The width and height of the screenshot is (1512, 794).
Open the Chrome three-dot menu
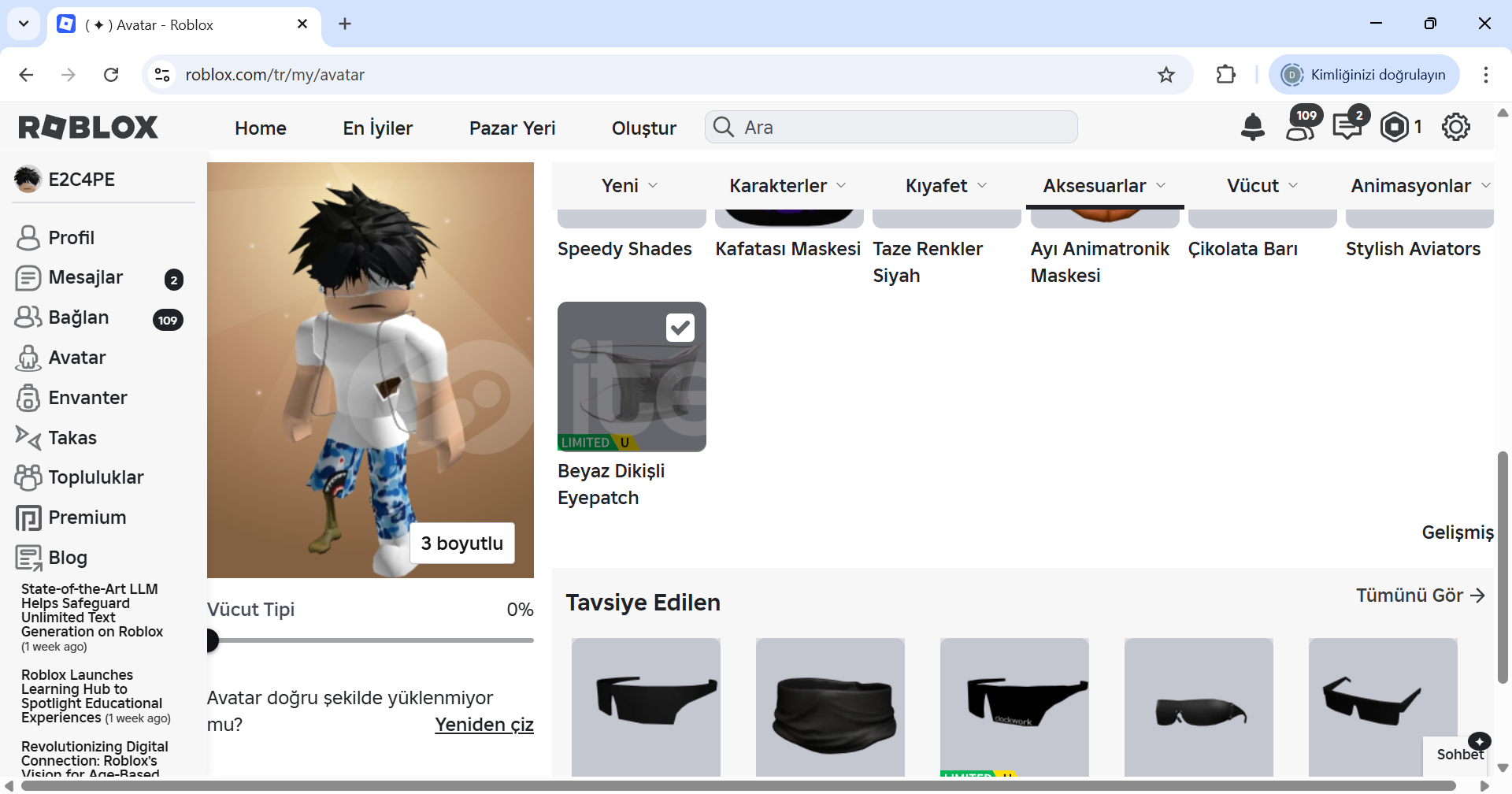[x=1485, y=75]
